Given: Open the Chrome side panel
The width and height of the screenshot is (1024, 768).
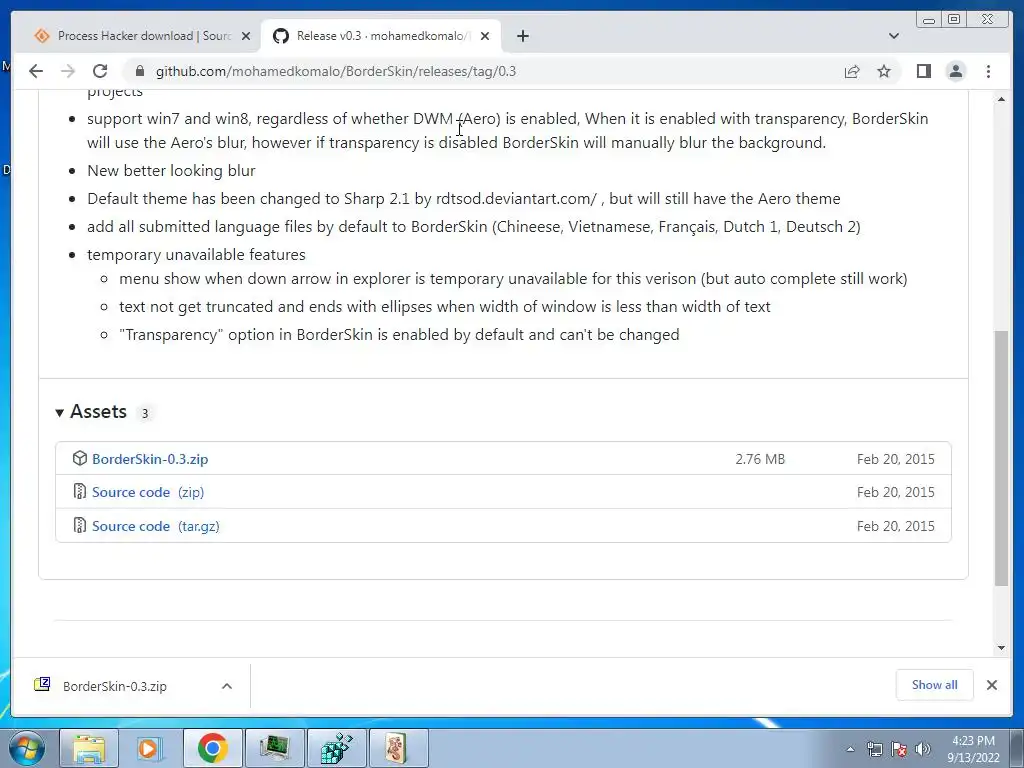Looking at the screenshot, I should pyautogui.click(x=923, y=71).
